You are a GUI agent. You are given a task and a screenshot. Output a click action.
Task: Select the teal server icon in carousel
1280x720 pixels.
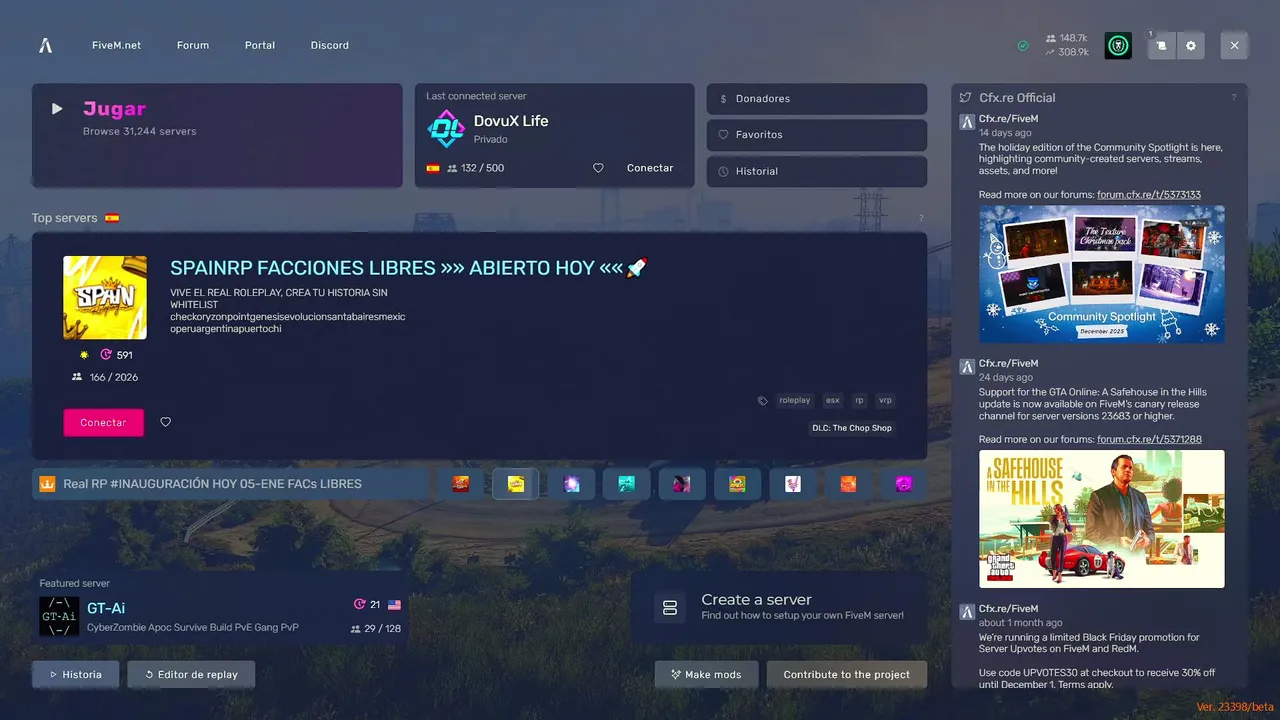tap(627, 484)
